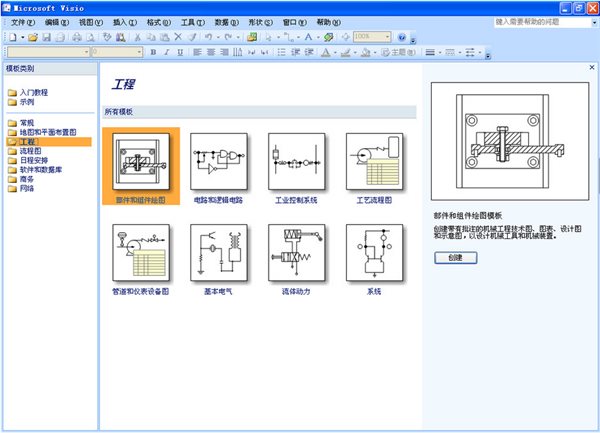600x433 pixels.
Task: Select the 入门教程 category folder
Action: 28,93
